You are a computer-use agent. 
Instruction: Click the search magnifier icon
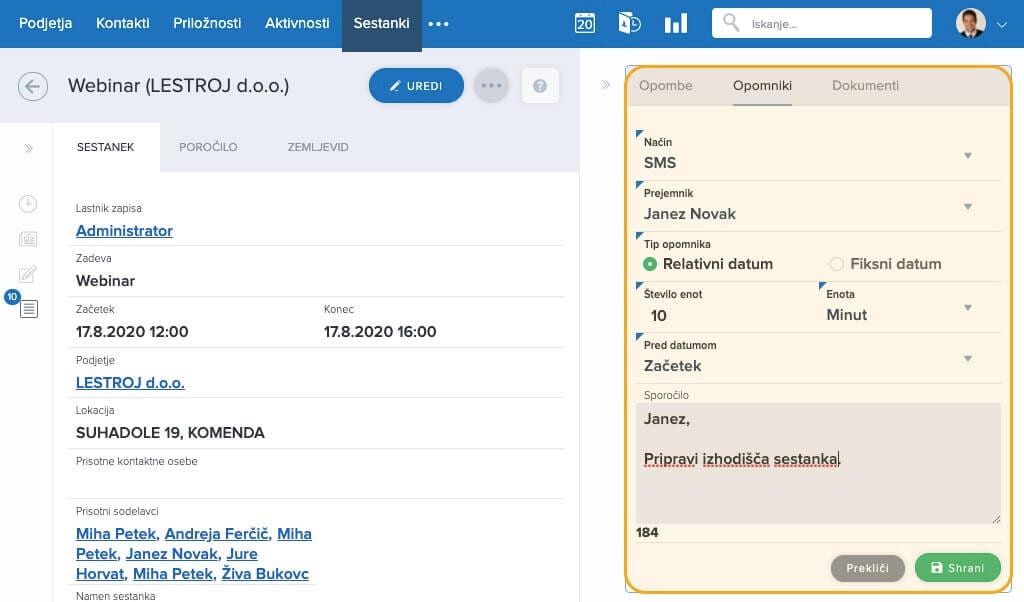tap(731, 23)
